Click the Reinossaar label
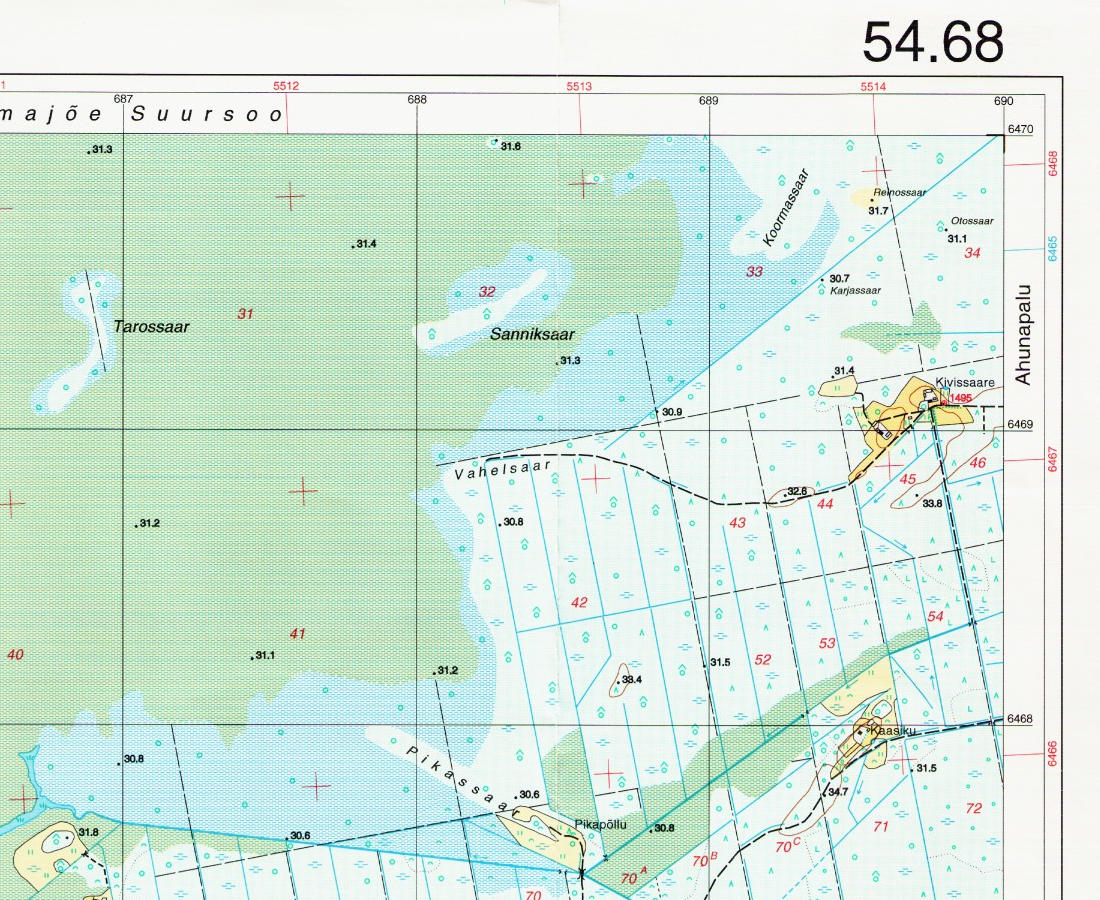The image size is (1100, 900). [899, 192]
